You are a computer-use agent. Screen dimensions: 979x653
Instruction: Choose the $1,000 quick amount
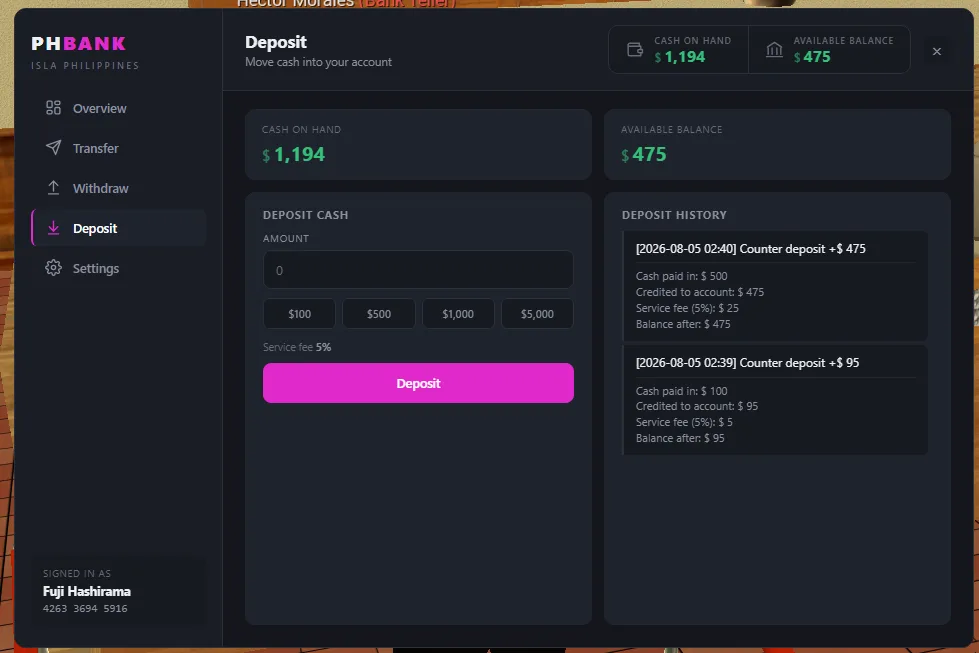click(458, 313)
